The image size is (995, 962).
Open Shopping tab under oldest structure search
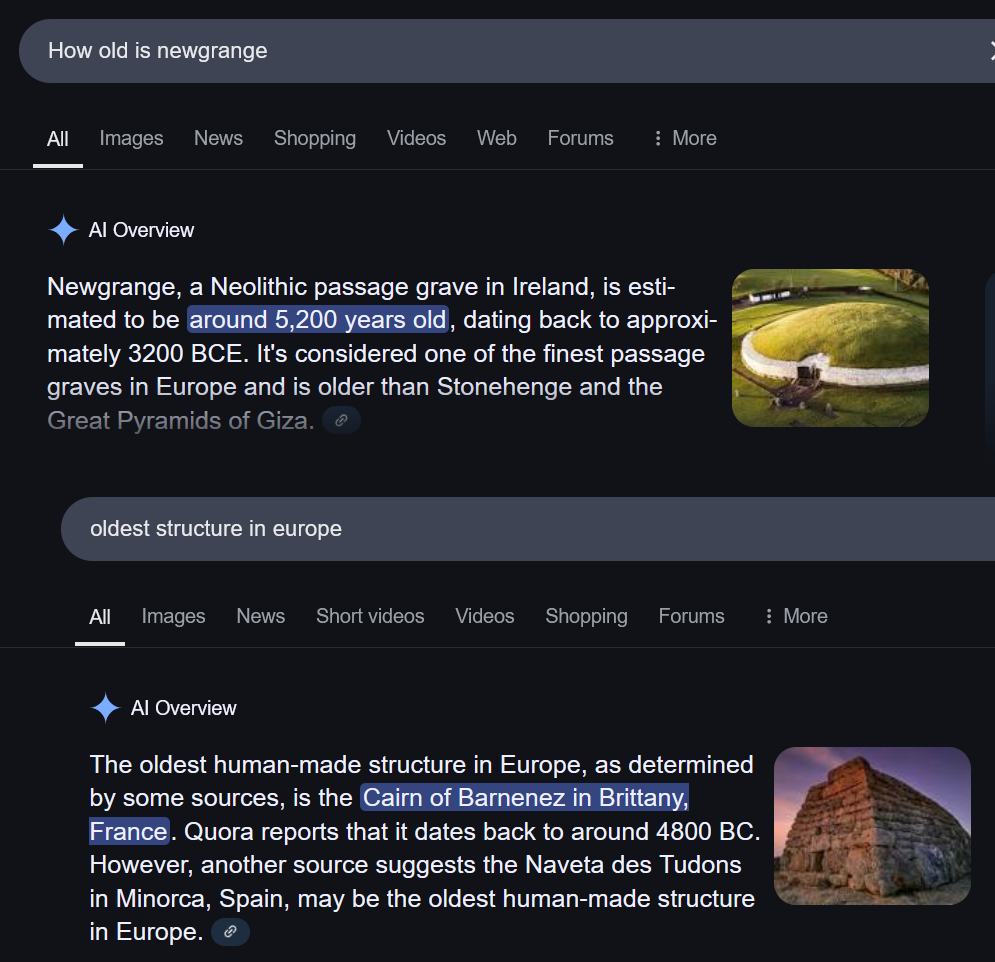586,616
